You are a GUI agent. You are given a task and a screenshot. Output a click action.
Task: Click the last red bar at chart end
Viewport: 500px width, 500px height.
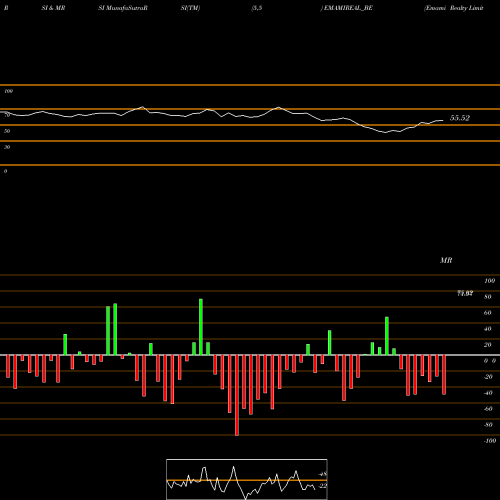click(x=444, y=375)
